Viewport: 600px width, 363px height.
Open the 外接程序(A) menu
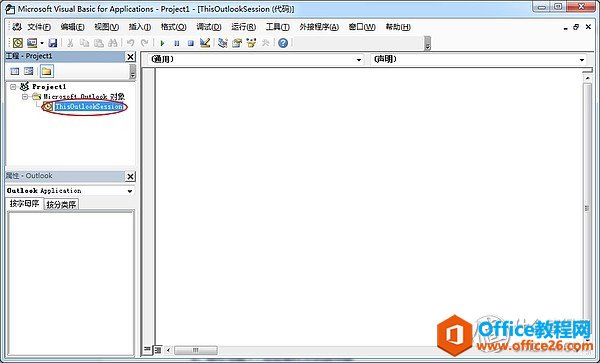point(319,27)
